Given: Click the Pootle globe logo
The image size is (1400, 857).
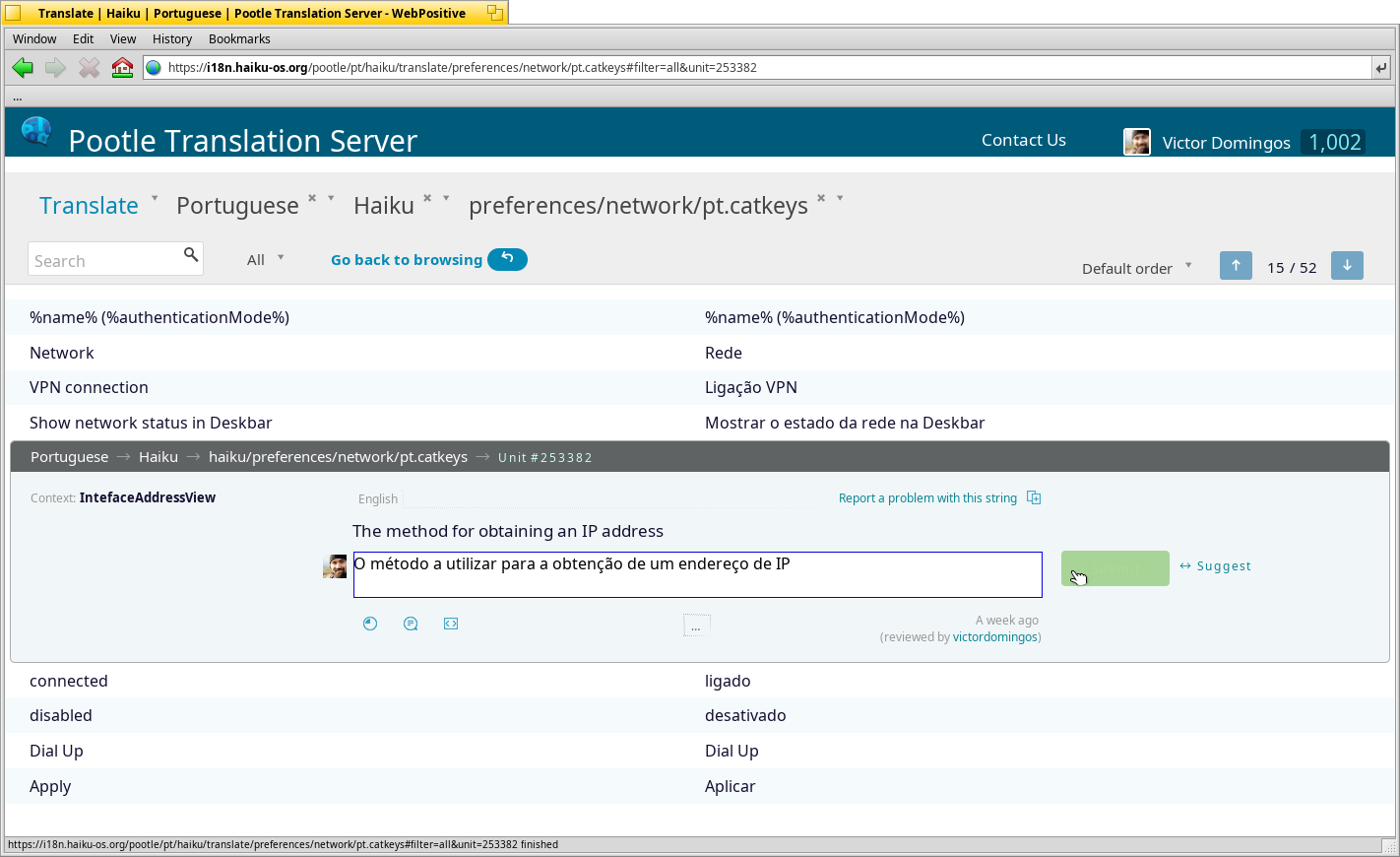Looking at the screenshot, I should [36, 131].
